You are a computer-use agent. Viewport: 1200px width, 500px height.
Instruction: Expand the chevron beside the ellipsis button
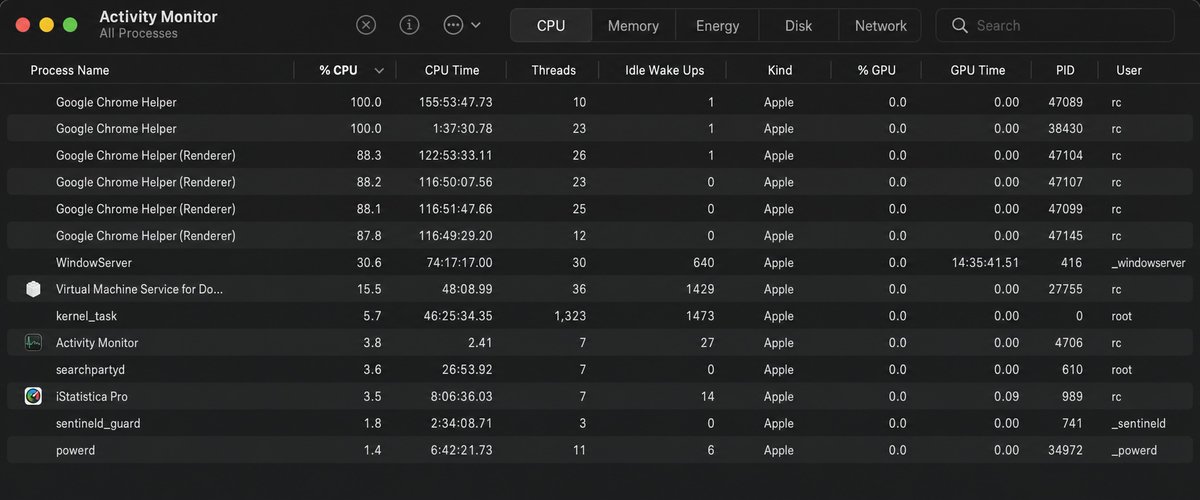pyautogui.click(x=475, y=25)
